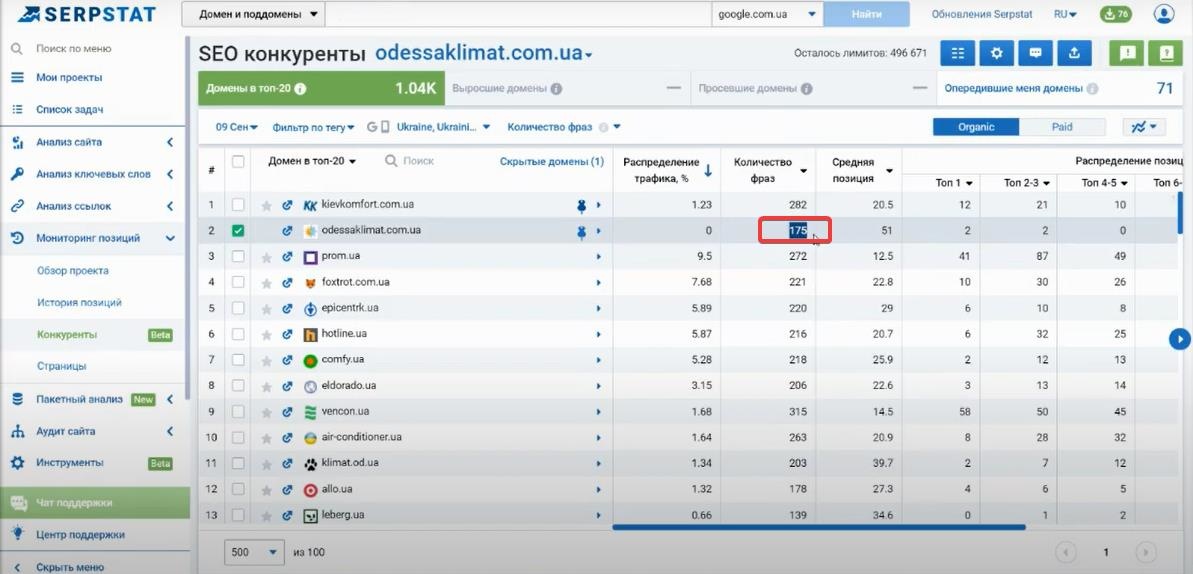The width and height of the screenshot is (1193, 574).
Task: Click the green exclamation feedback icon
Action: pos(1128,53)
